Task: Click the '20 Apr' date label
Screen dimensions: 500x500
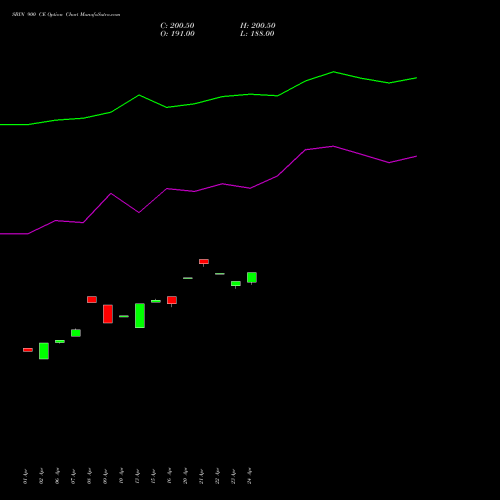Action: click(x=185, y=476)
